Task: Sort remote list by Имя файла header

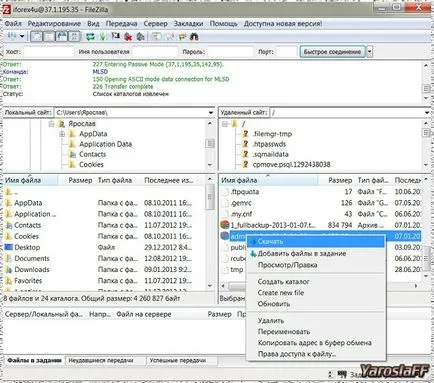Action: click(268, 180)
